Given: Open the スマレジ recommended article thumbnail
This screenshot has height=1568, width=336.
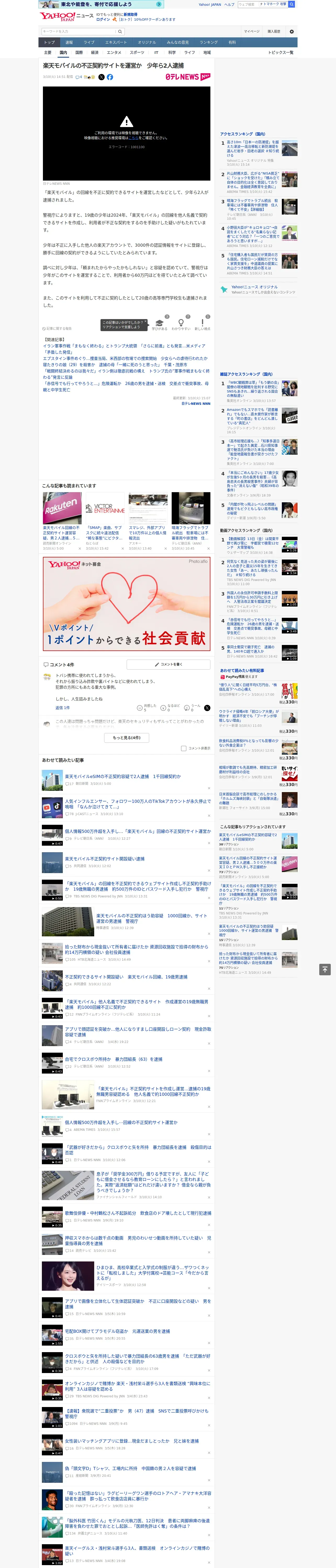Looking at the screenshot, I should (x=148, y=508).
